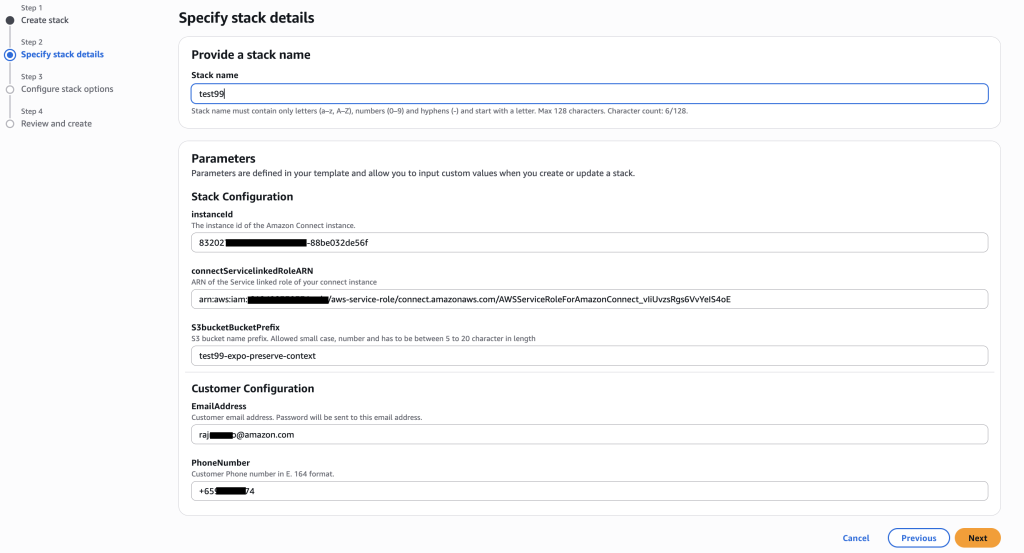Jump to Configure stack options step

(x=67, y=89)
